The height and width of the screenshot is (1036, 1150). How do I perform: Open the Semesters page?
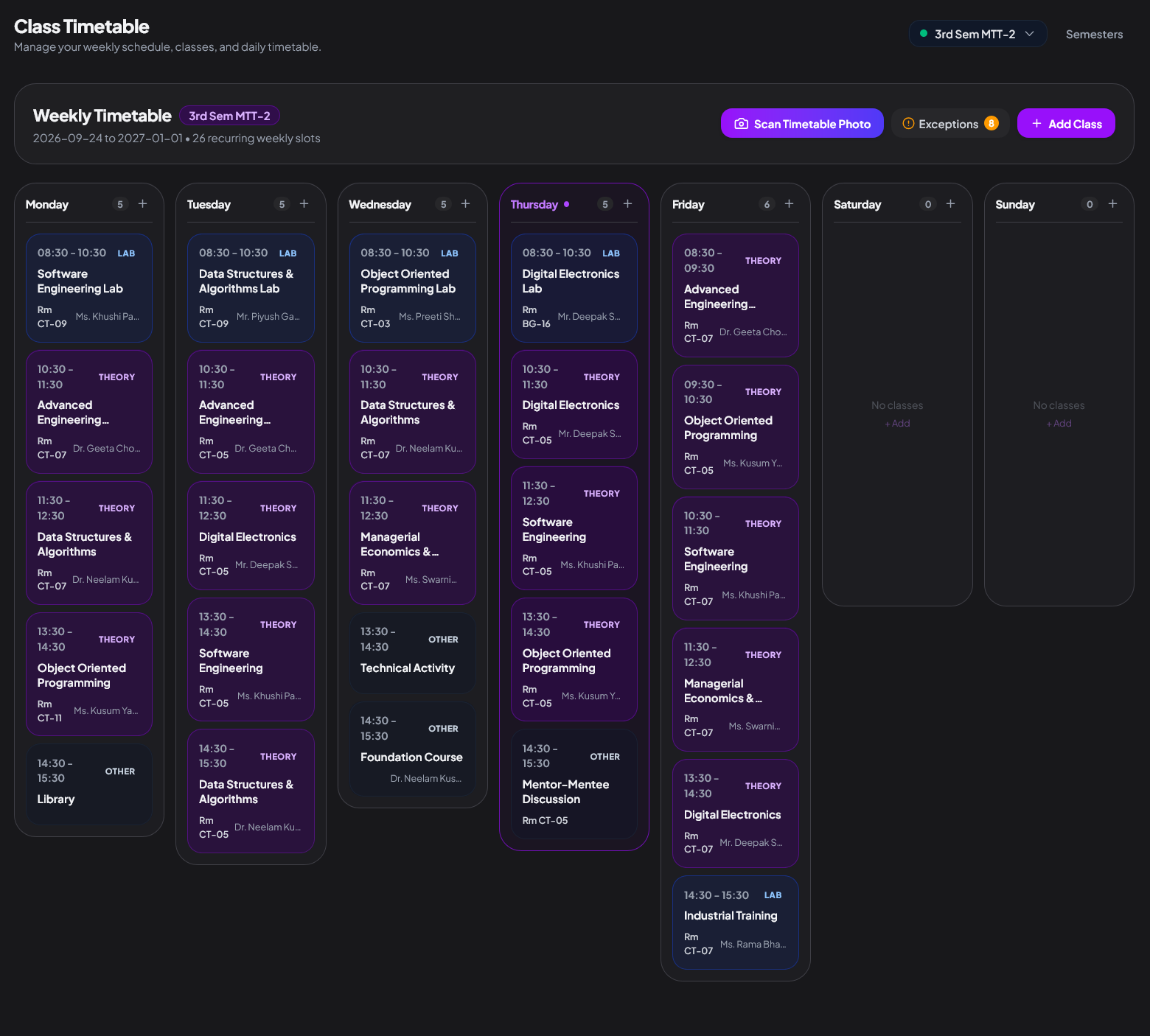click(x=1094, y=34)
